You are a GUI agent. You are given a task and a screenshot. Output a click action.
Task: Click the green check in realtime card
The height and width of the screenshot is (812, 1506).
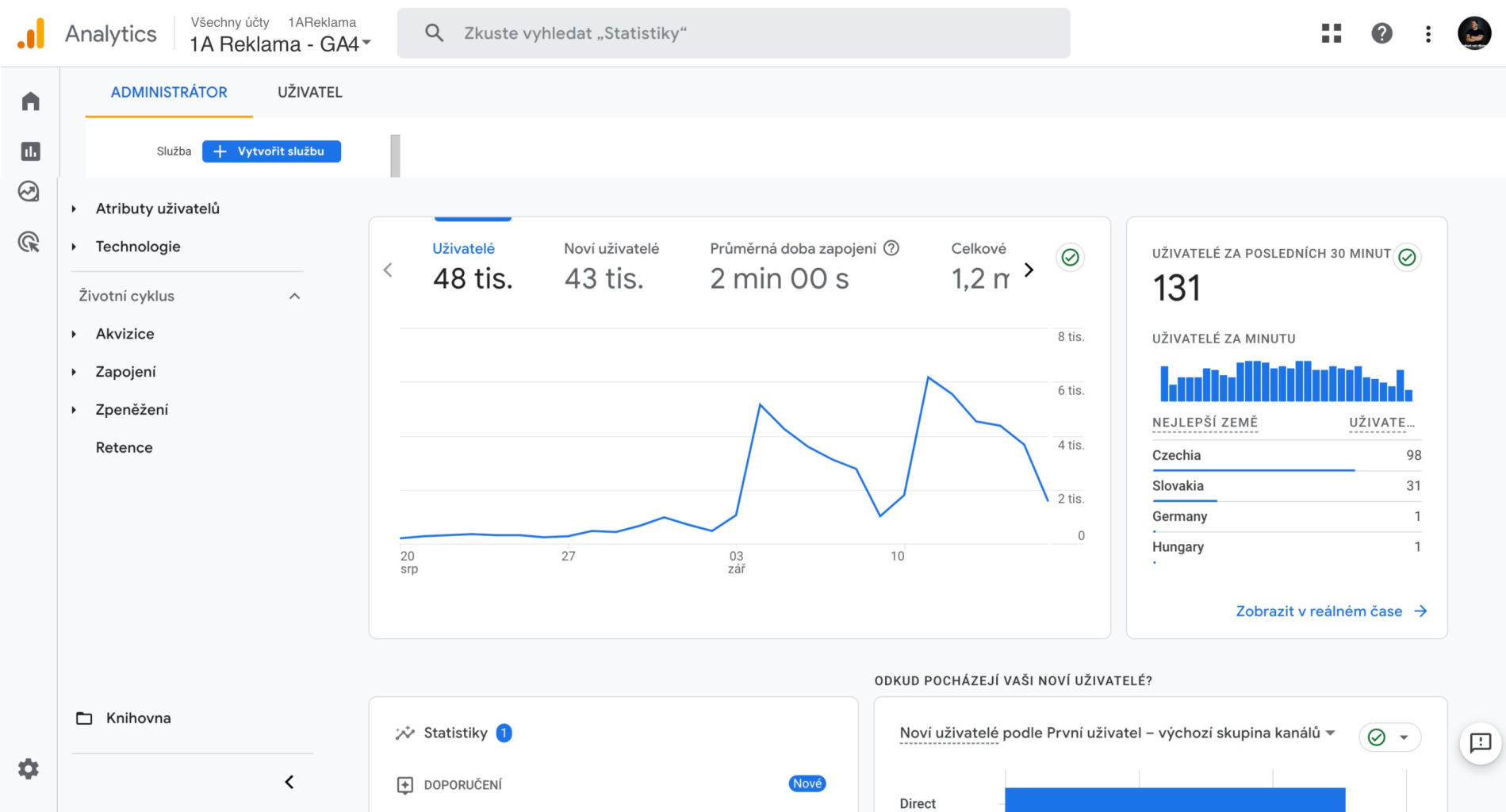(x=1407, y=258)
